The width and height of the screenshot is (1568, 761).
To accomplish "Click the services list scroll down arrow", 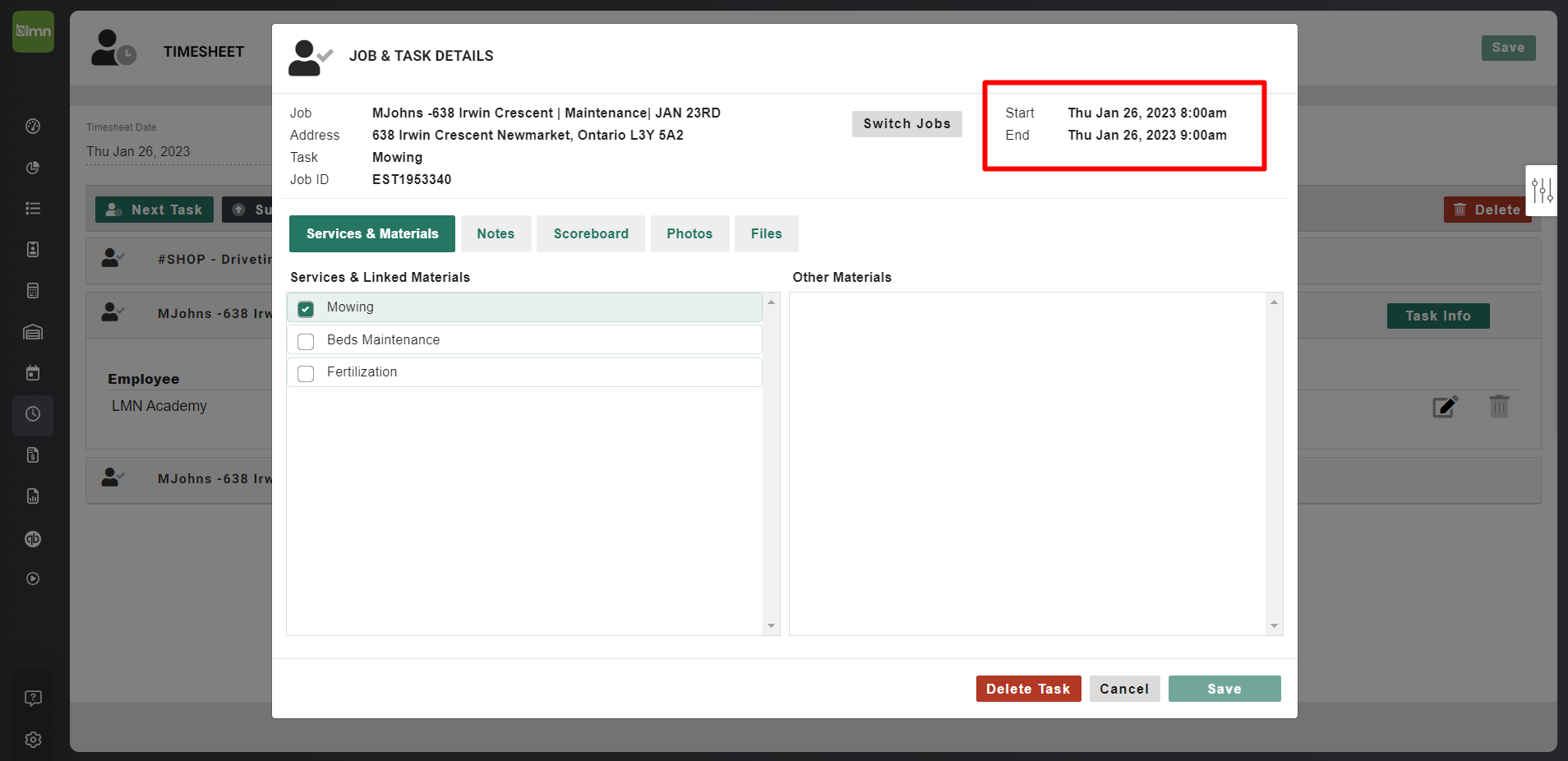I will tap(771, 626).
